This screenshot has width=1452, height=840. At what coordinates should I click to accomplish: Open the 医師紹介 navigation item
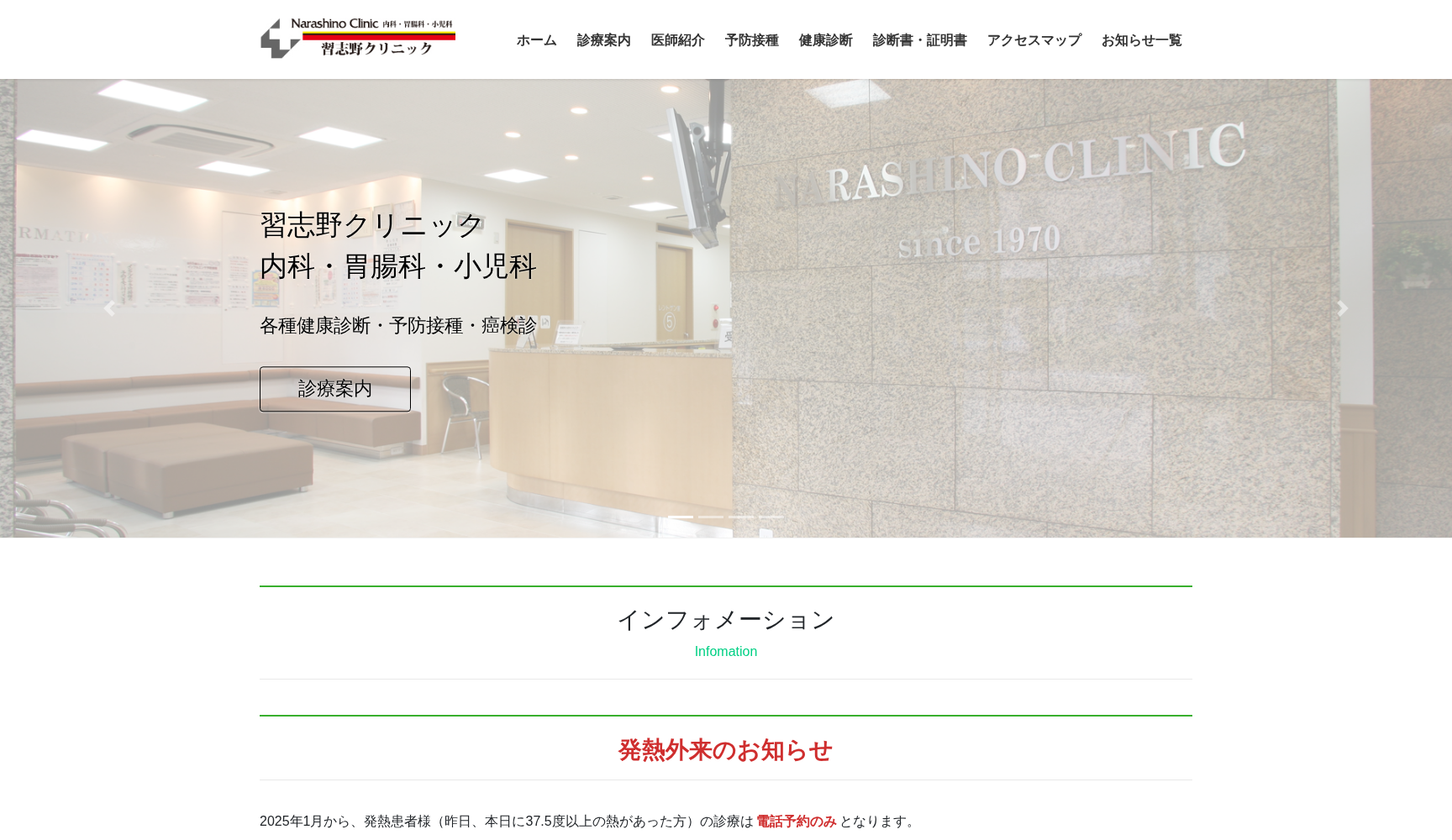coord(676,40)
